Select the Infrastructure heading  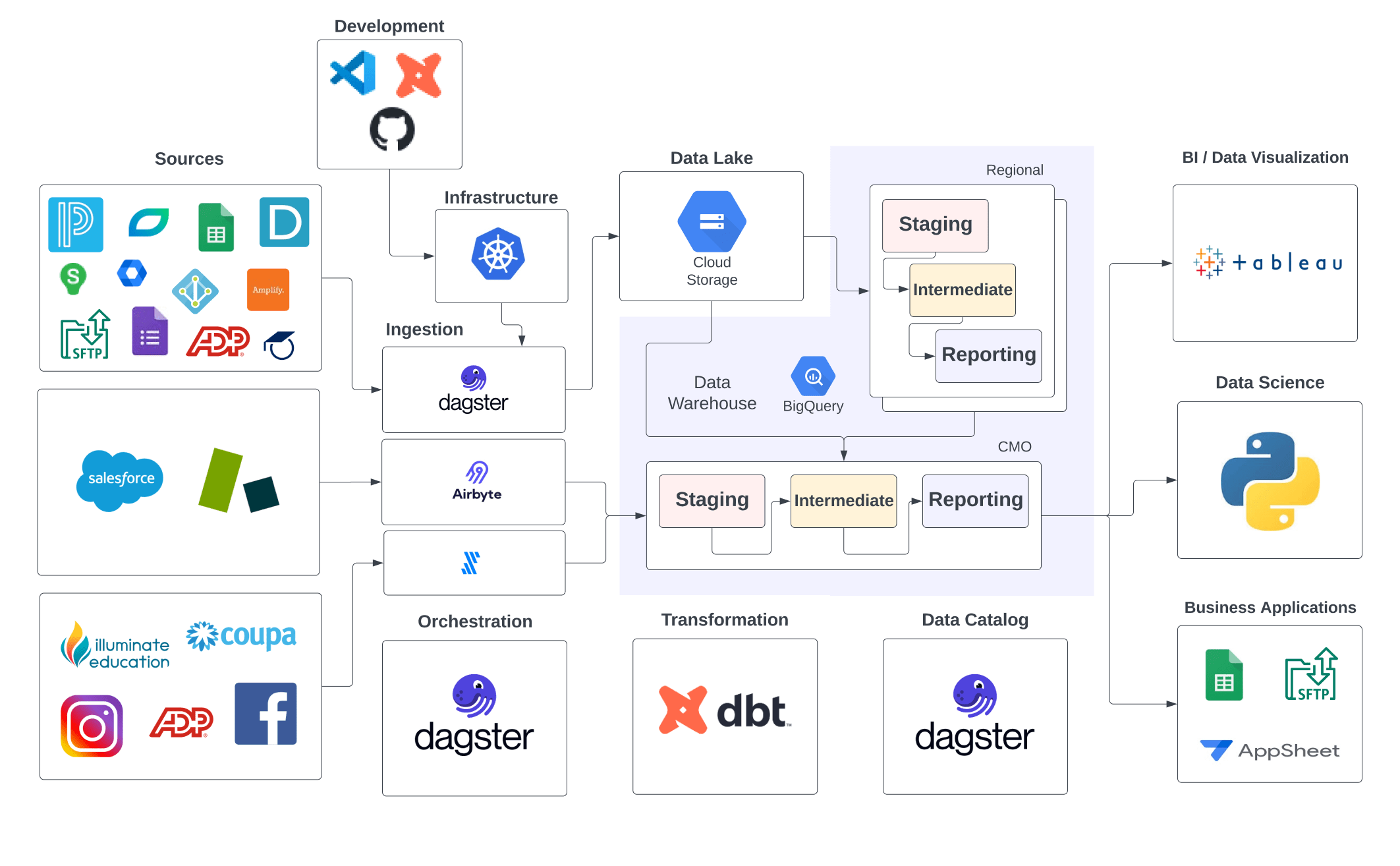(501, 197)
